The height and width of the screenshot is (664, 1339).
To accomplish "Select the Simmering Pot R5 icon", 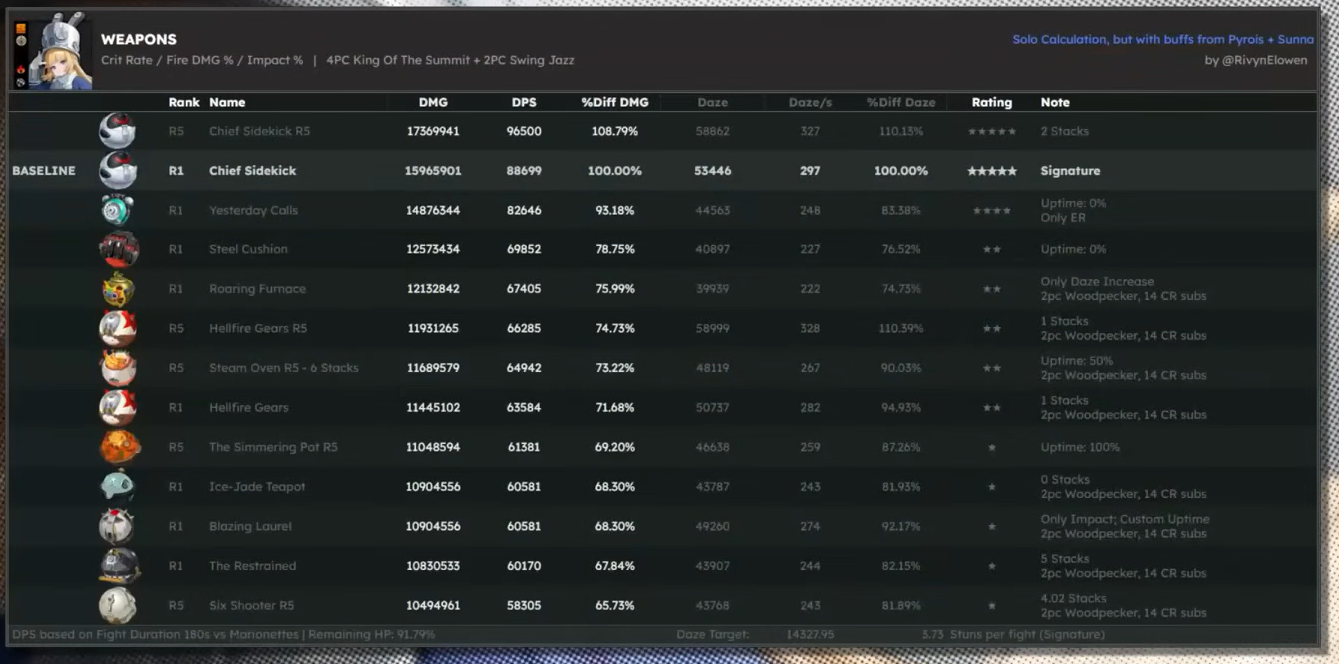I will pyautogui.click(x=119, y=447).
